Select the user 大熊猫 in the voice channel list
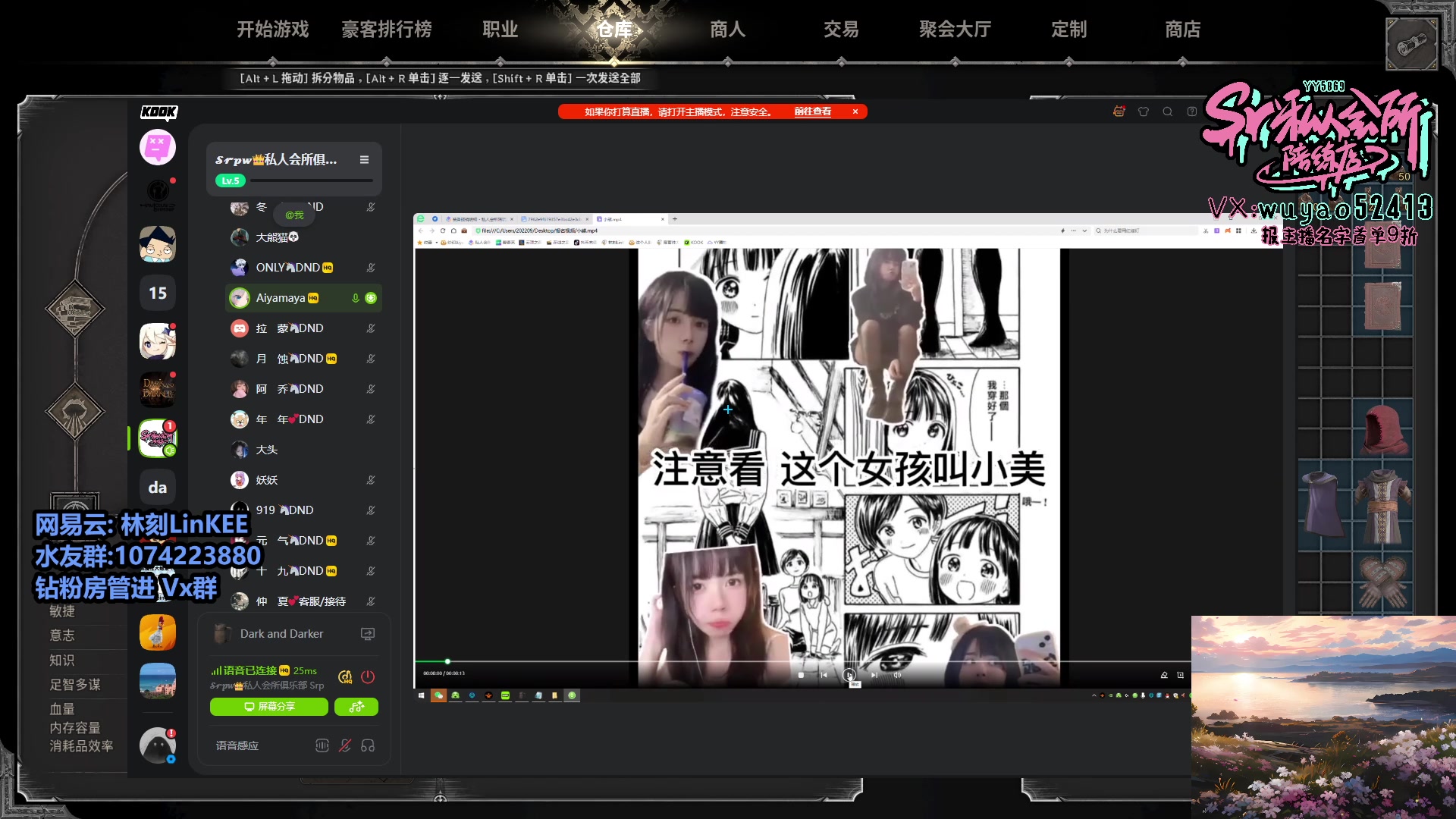Viewport: 1456px width, 819px height. [303, 237]
